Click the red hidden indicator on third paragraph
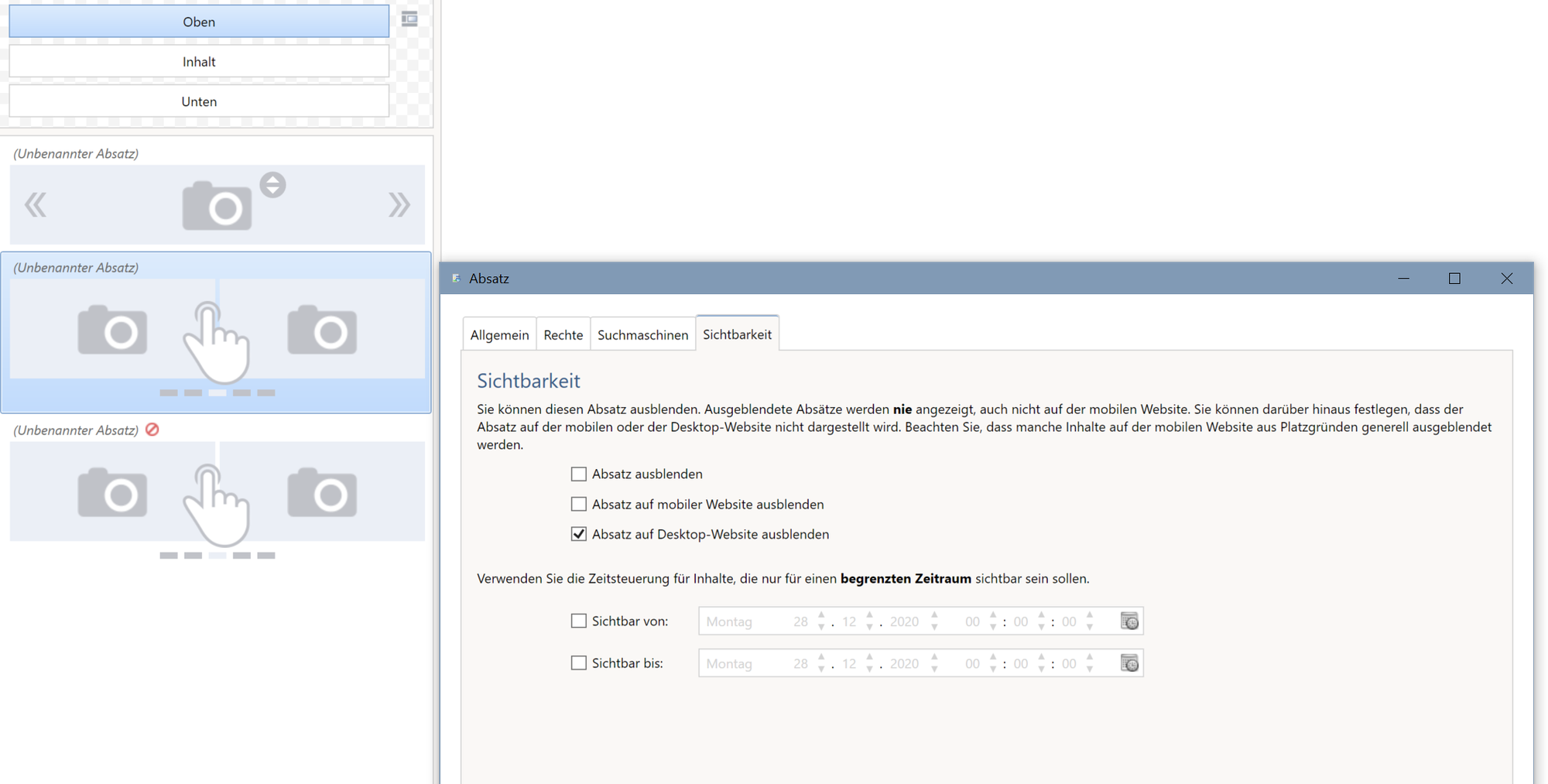 coord(152,430)
